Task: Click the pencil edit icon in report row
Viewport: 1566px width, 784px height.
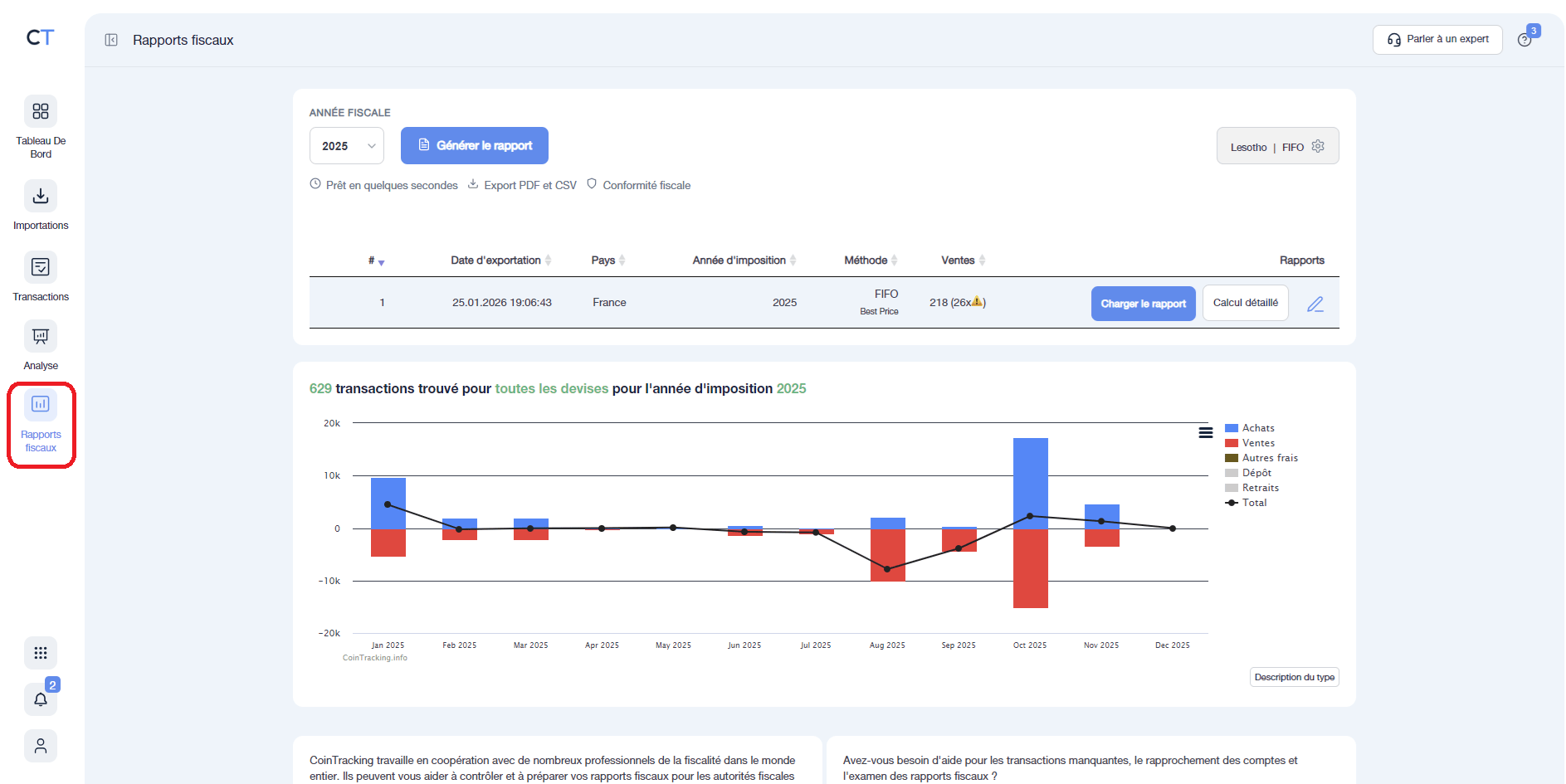Action: [1315, 304]
